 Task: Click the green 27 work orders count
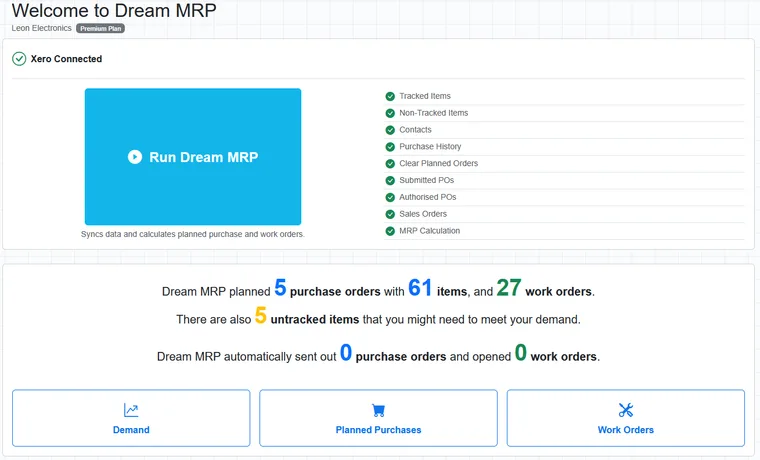point(509,287)
